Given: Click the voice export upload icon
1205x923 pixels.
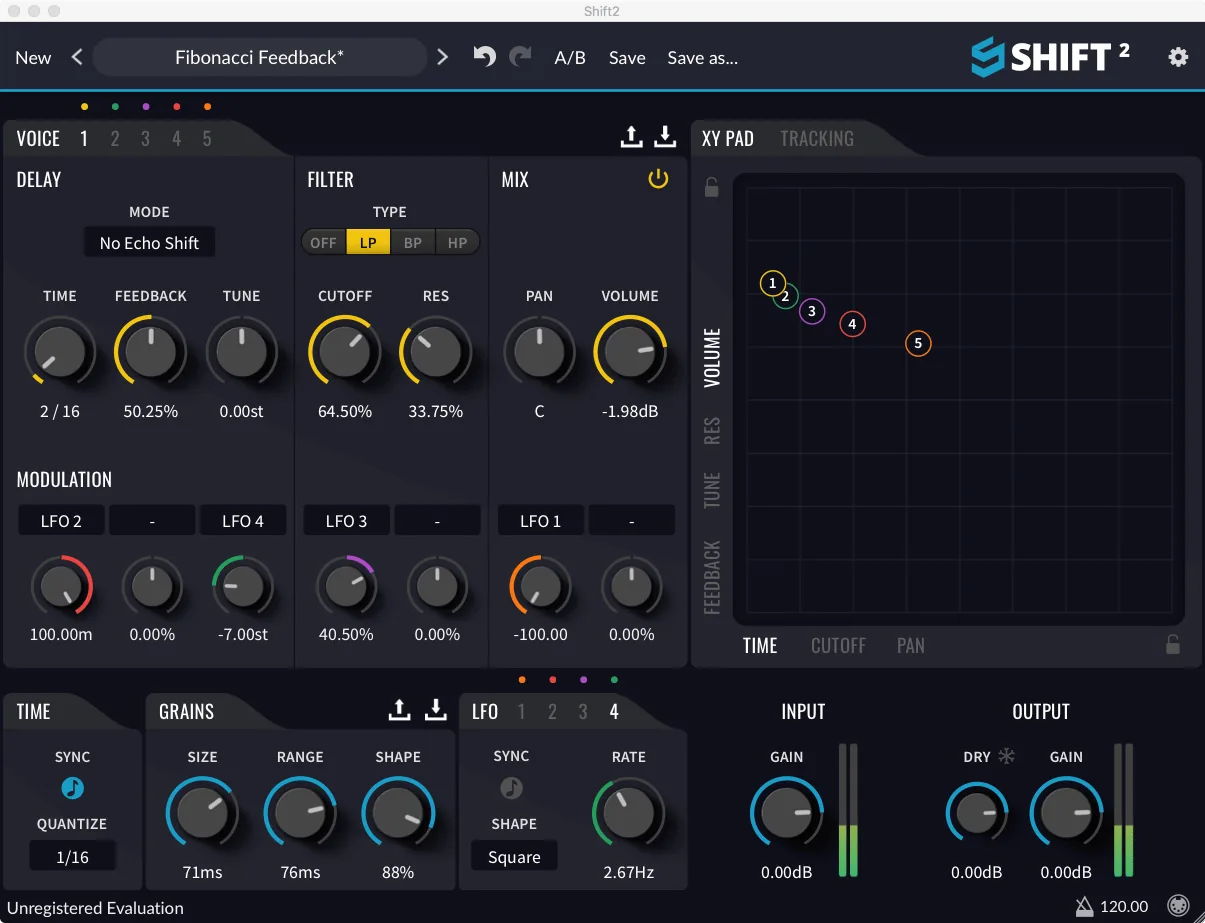Looking at the screenshot, I should click(x=631, y=137).
